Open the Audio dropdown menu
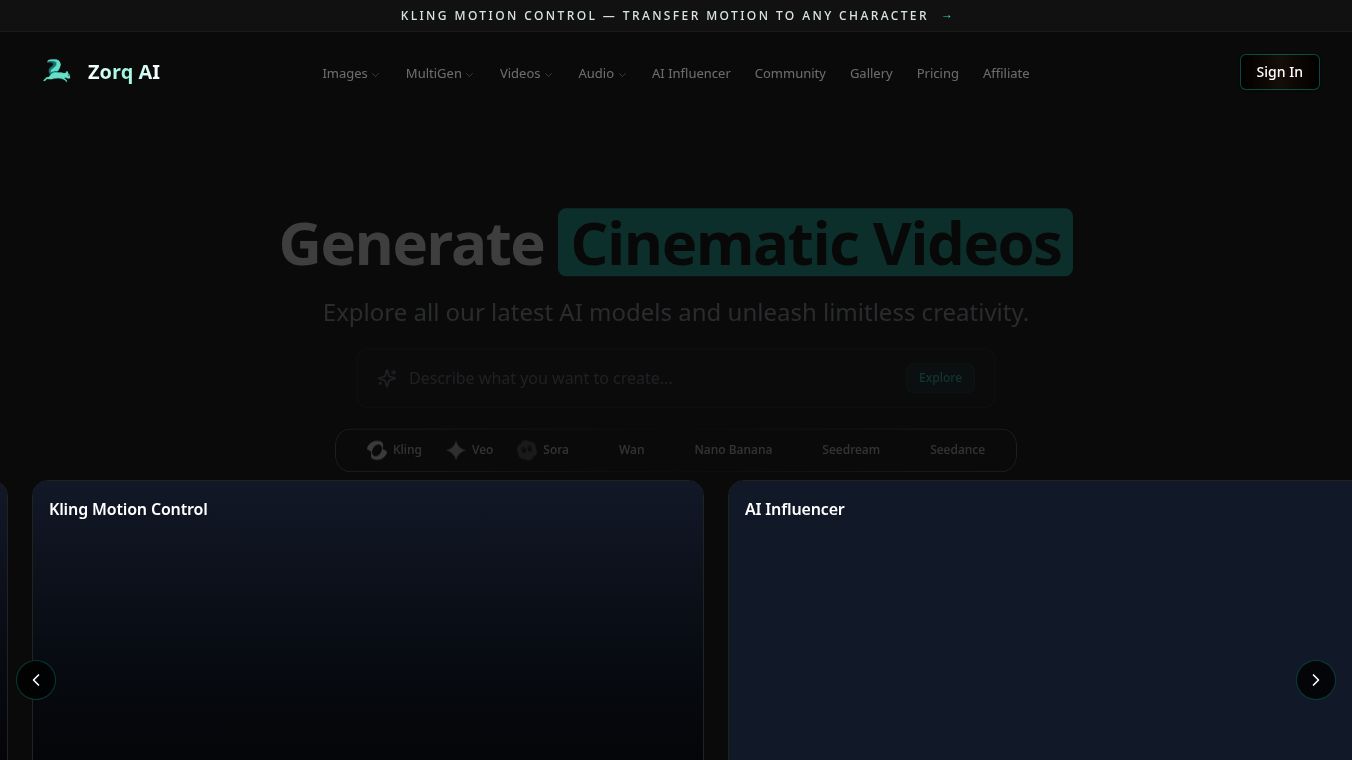 coord(602,74)
